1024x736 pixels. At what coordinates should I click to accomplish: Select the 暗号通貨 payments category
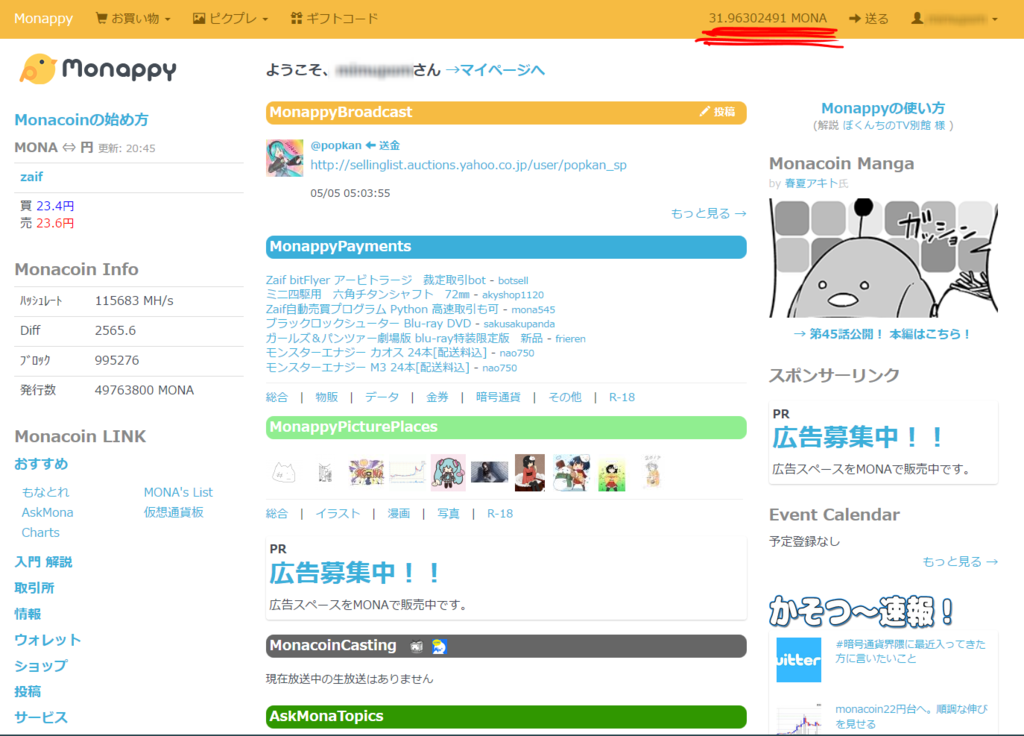498,397
